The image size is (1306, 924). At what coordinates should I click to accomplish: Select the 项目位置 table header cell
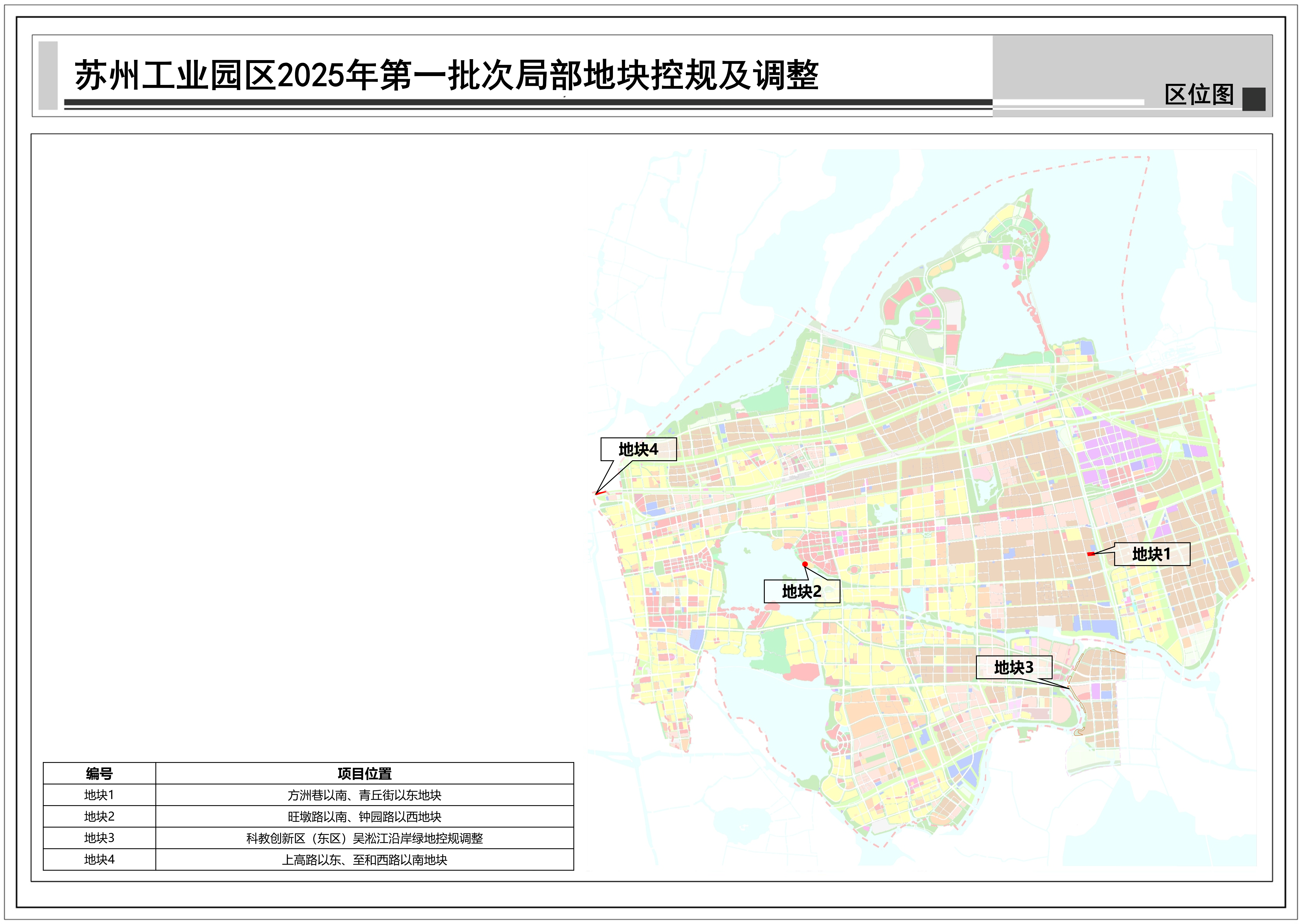point(365,774)
